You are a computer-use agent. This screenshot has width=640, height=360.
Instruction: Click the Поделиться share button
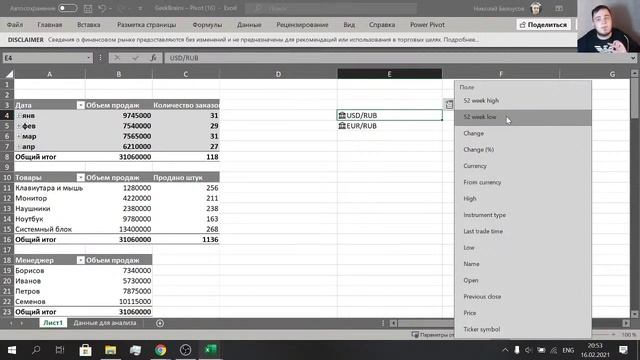543,25
